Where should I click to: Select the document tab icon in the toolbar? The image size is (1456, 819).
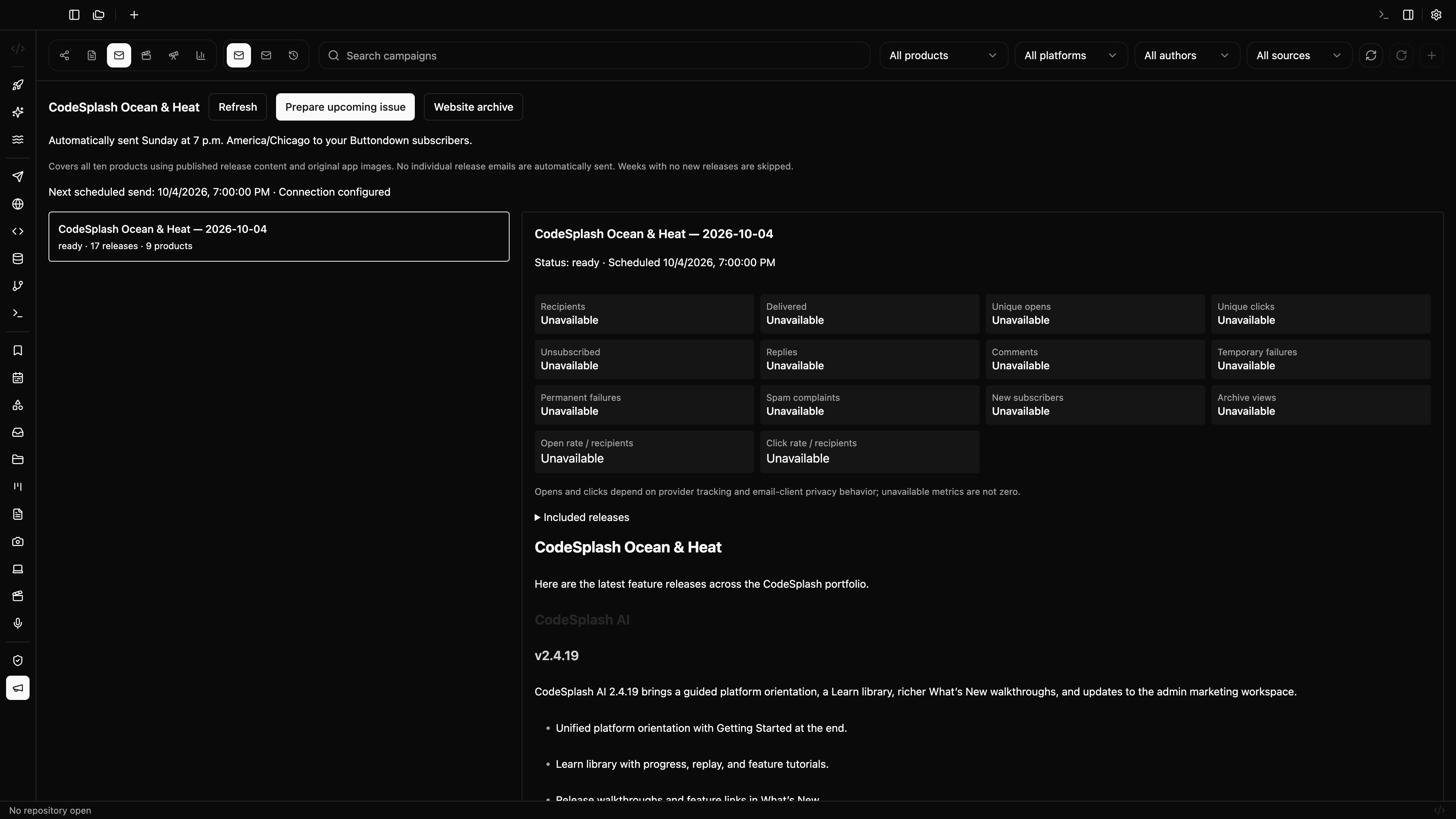point(91,55)
